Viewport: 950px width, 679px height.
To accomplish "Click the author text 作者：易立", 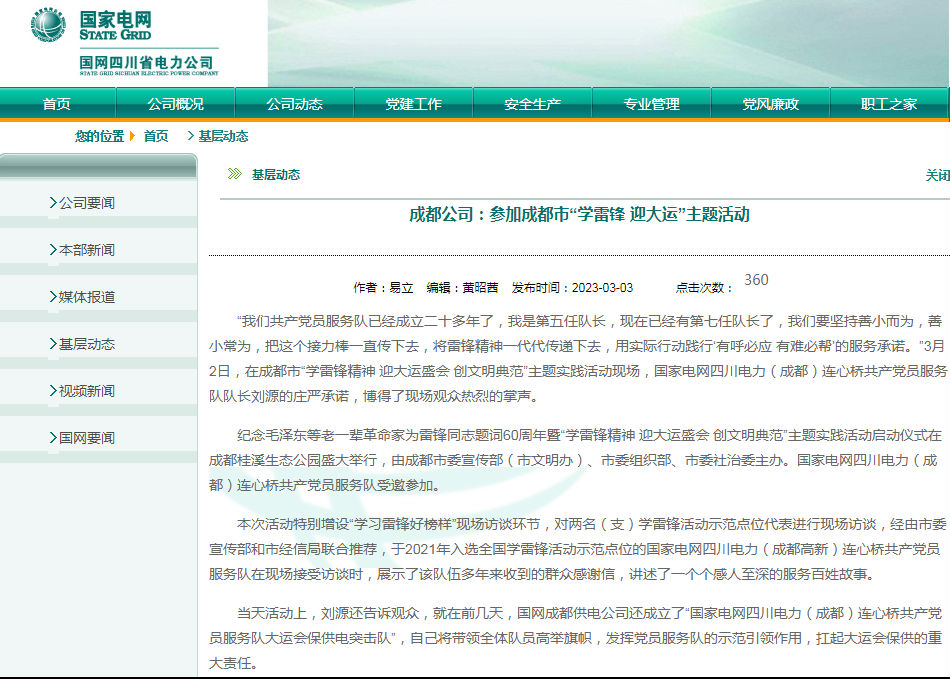I will coord(383,288).
